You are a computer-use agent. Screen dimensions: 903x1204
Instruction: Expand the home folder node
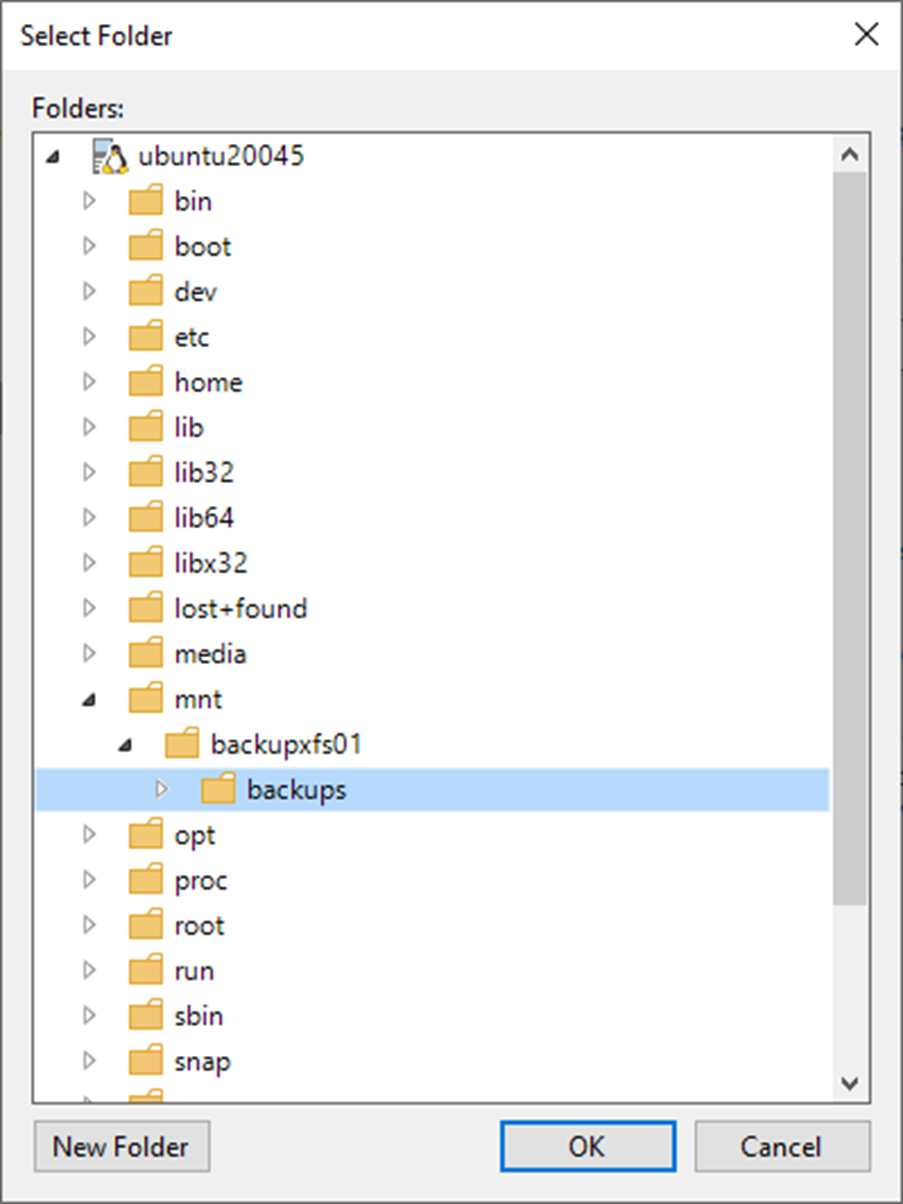(x=89, y=382)
